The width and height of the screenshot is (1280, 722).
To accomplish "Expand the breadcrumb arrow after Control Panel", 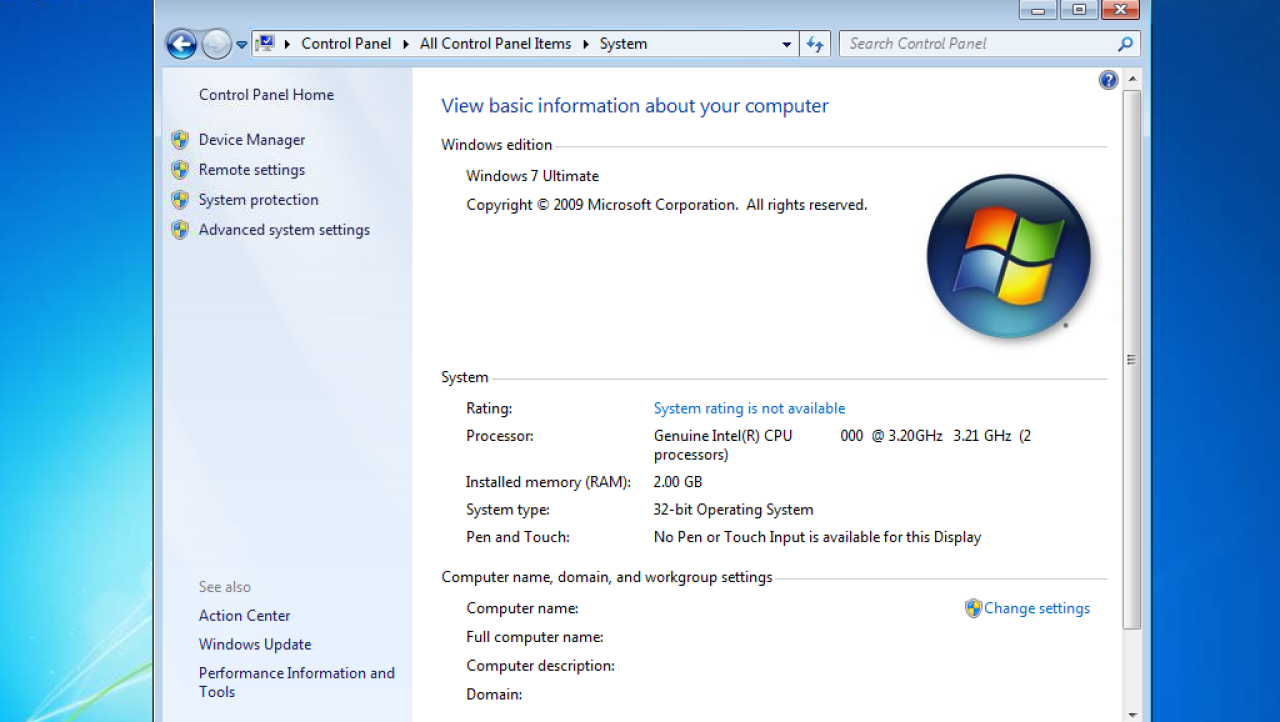I will [x=406, y=44].
